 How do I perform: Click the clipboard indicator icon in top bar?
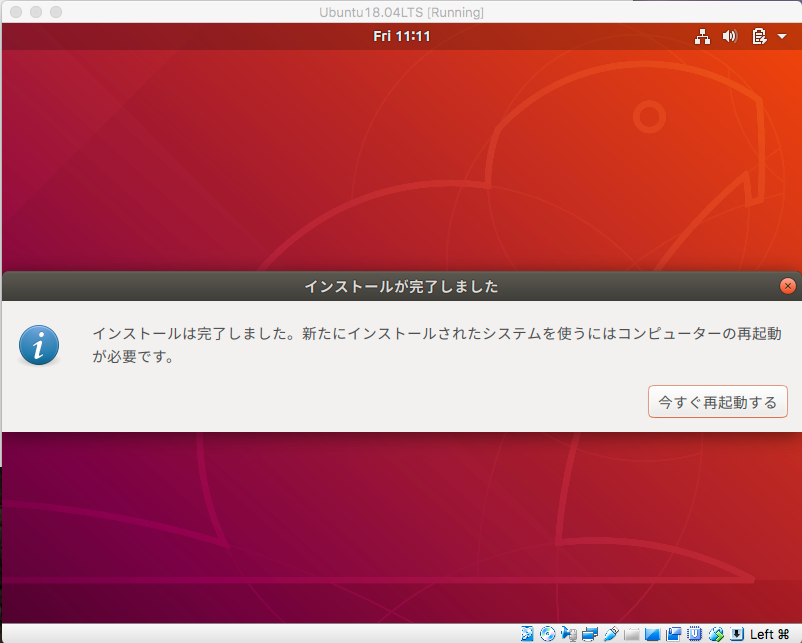[x=759, y=36]
